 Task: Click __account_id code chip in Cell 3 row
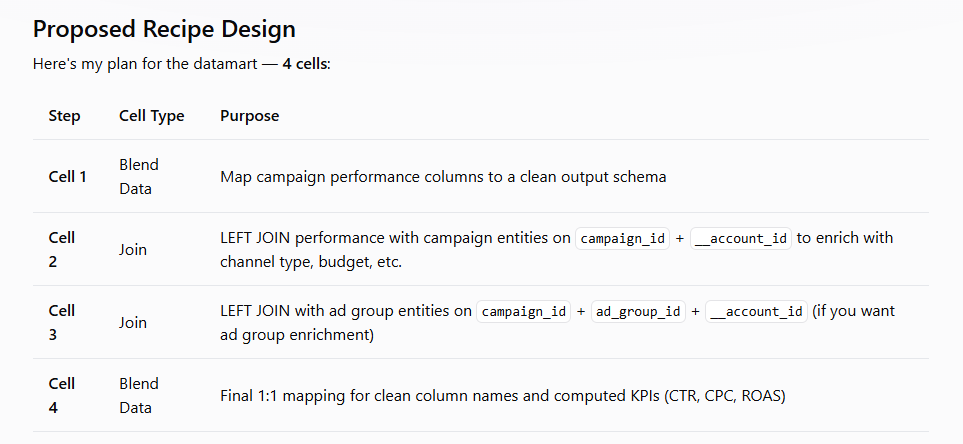(755, 311)
